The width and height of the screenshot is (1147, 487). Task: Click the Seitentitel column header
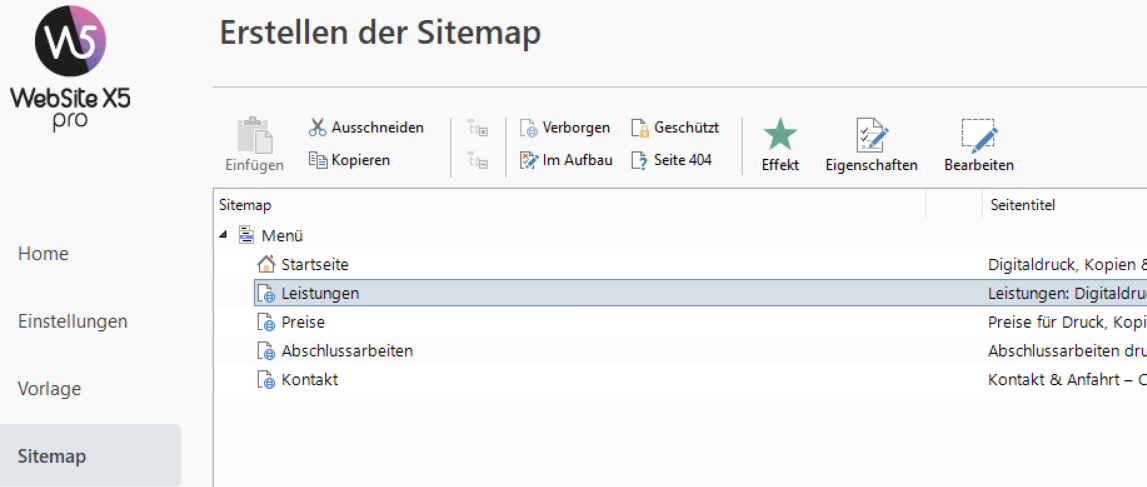1022,205
